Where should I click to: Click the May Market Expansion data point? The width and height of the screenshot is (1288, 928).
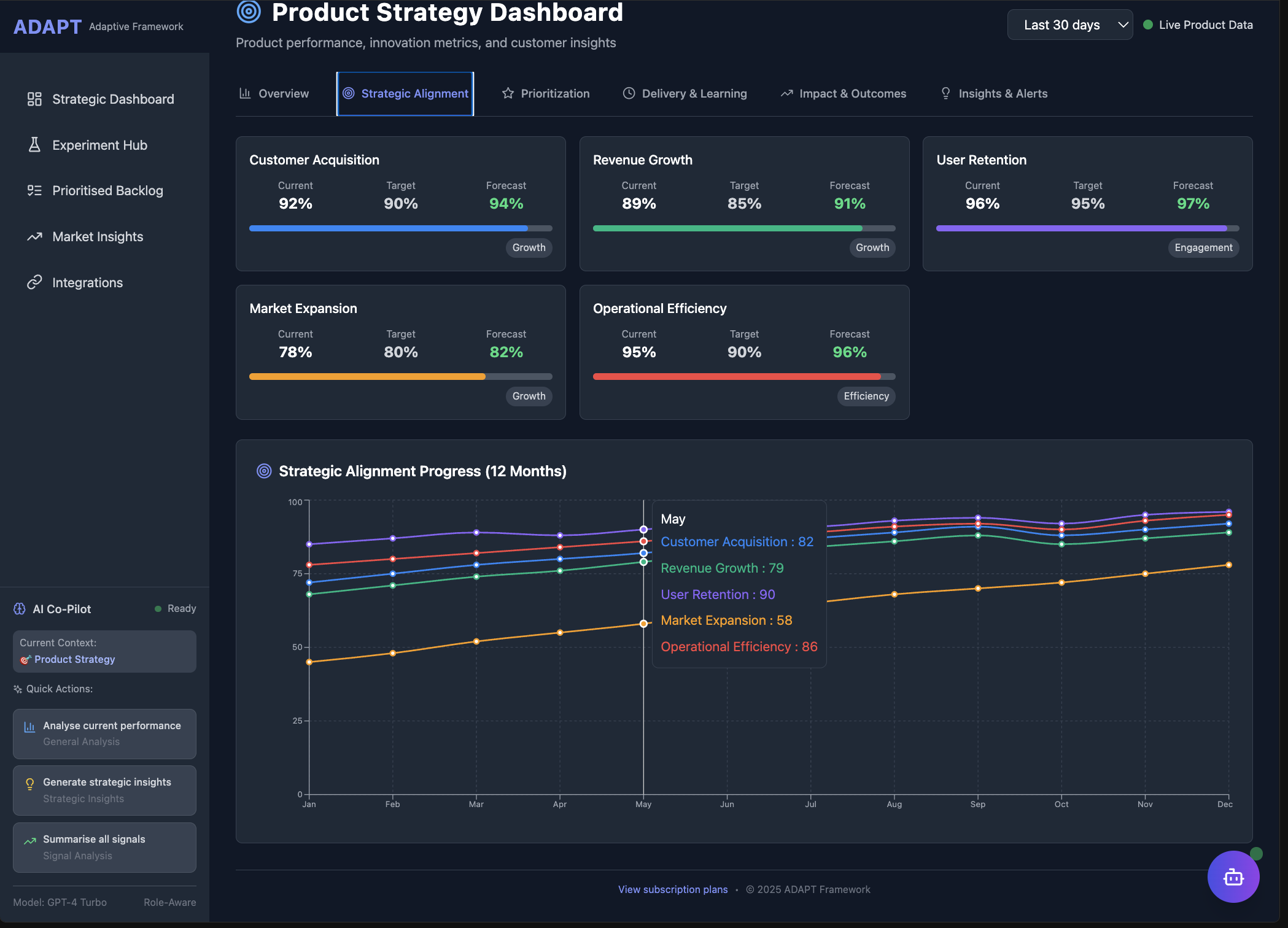tap(643, 624)
